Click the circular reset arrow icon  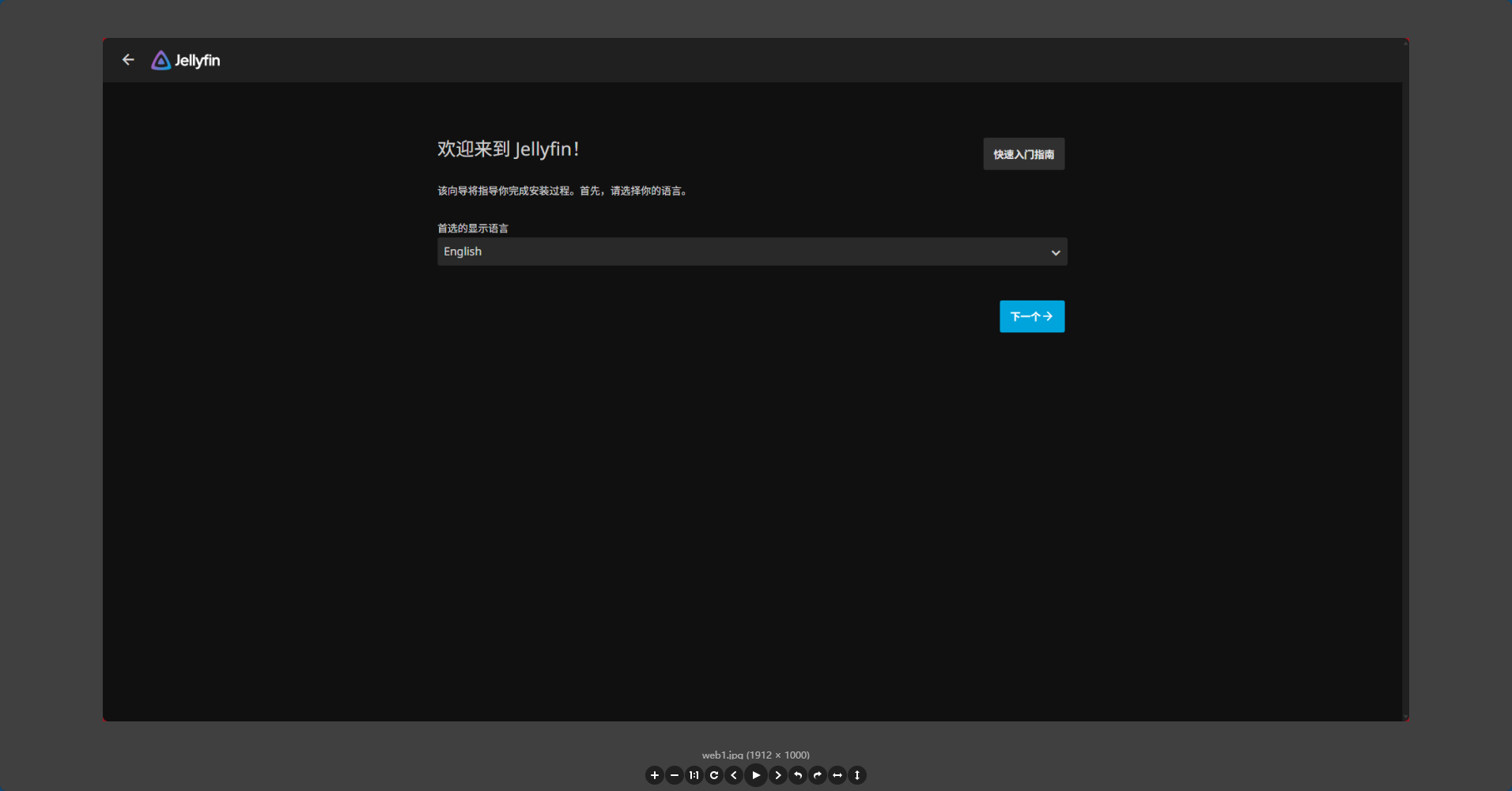714,775
